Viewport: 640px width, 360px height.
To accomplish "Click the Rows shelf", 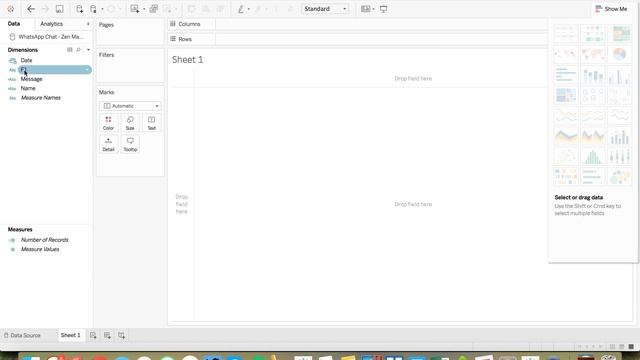I will pyautogui.click(x=381, y=39).
